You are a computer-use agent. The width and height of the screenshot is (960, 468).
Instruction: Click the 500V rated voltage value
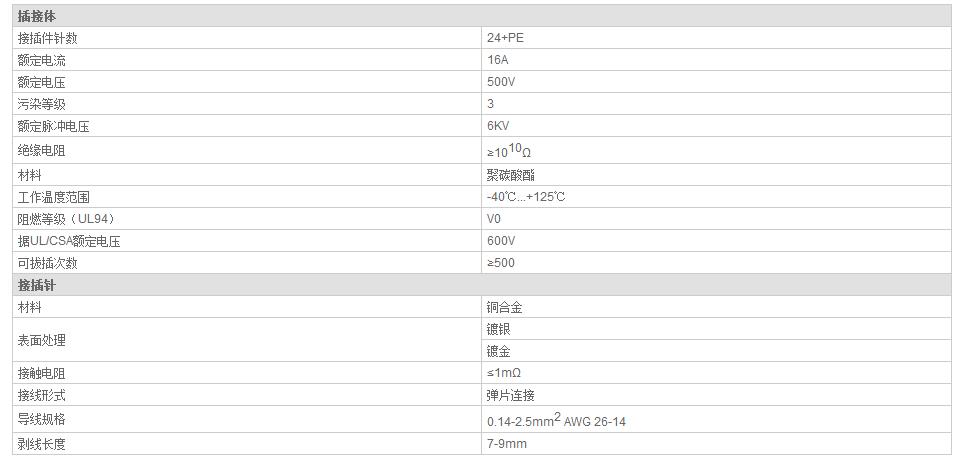click(x=501, y=82)
